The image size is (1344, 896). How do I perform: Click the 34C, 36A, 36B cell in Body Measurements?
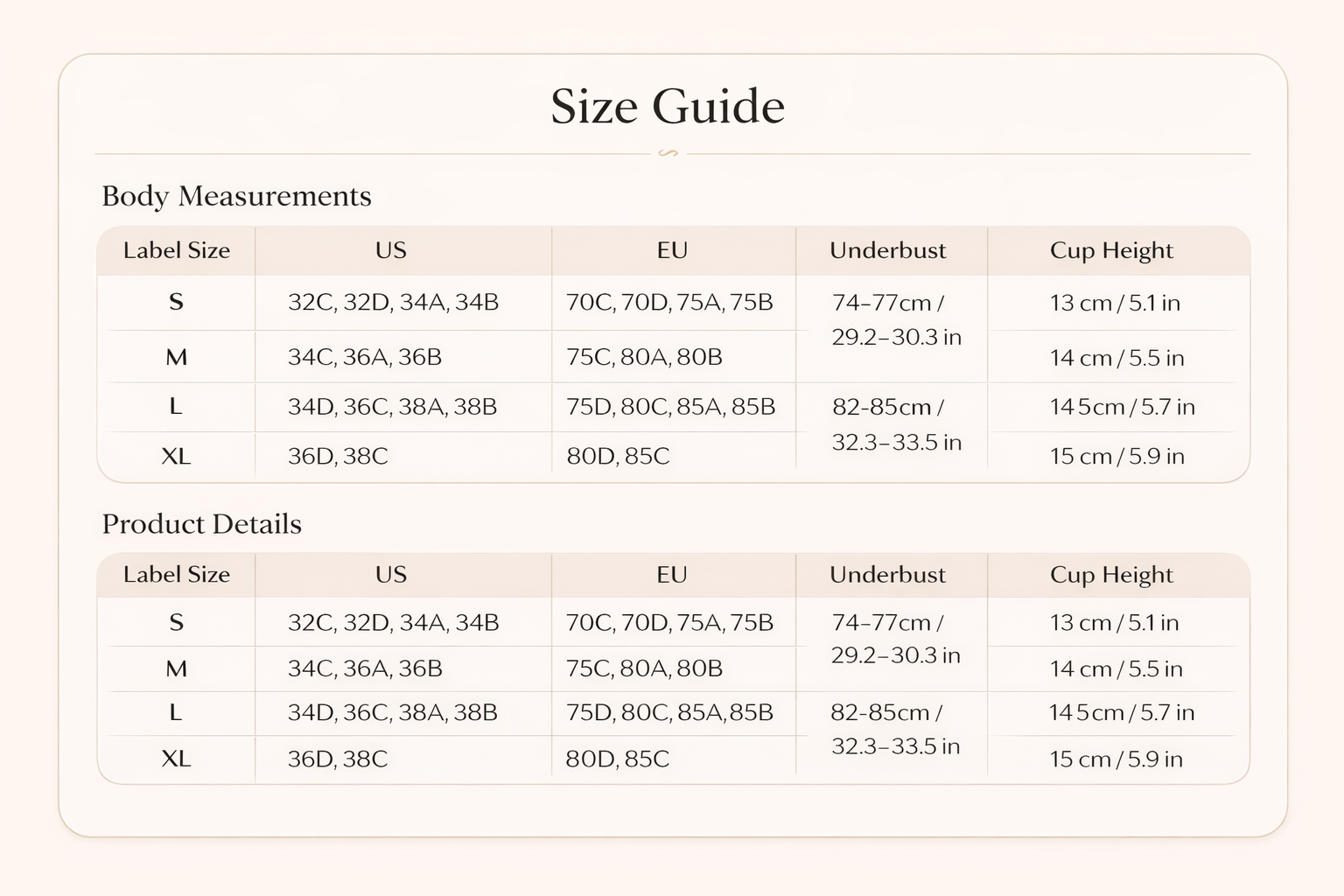click(x=365, y=358)
